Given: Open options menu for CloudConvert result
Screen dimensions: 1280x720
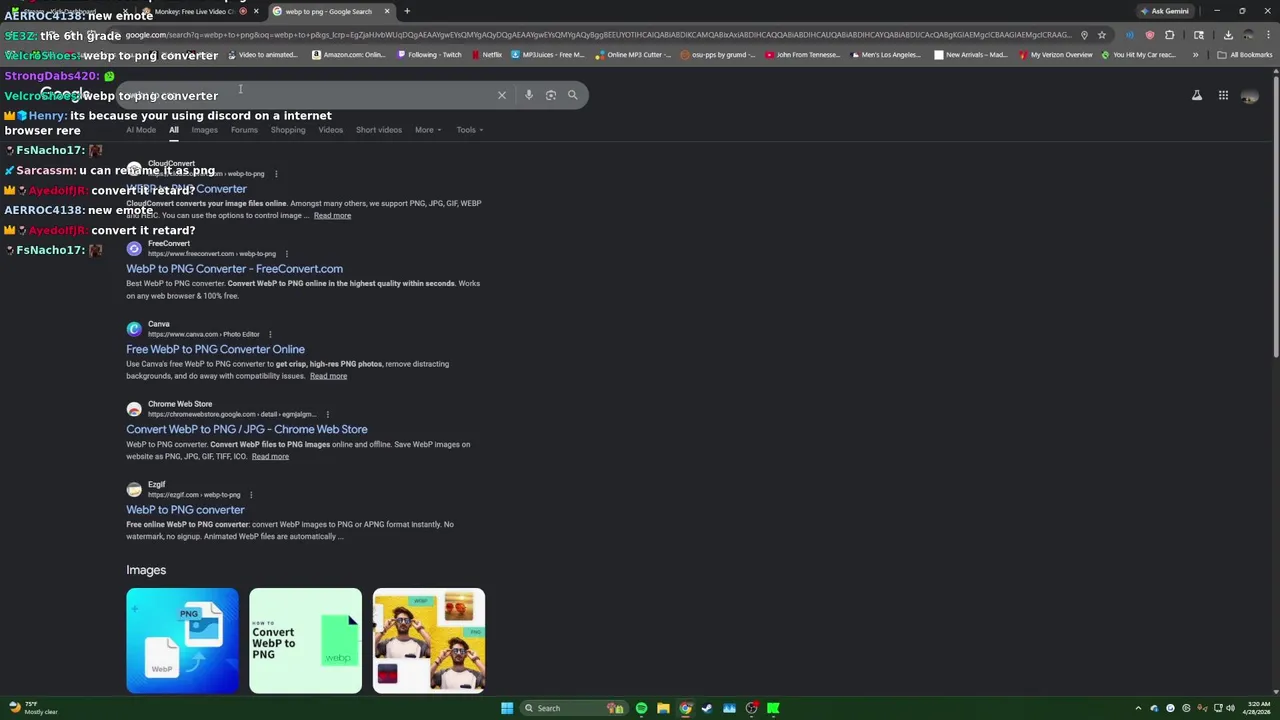Looking at the screenshot, I should (276, 174).
